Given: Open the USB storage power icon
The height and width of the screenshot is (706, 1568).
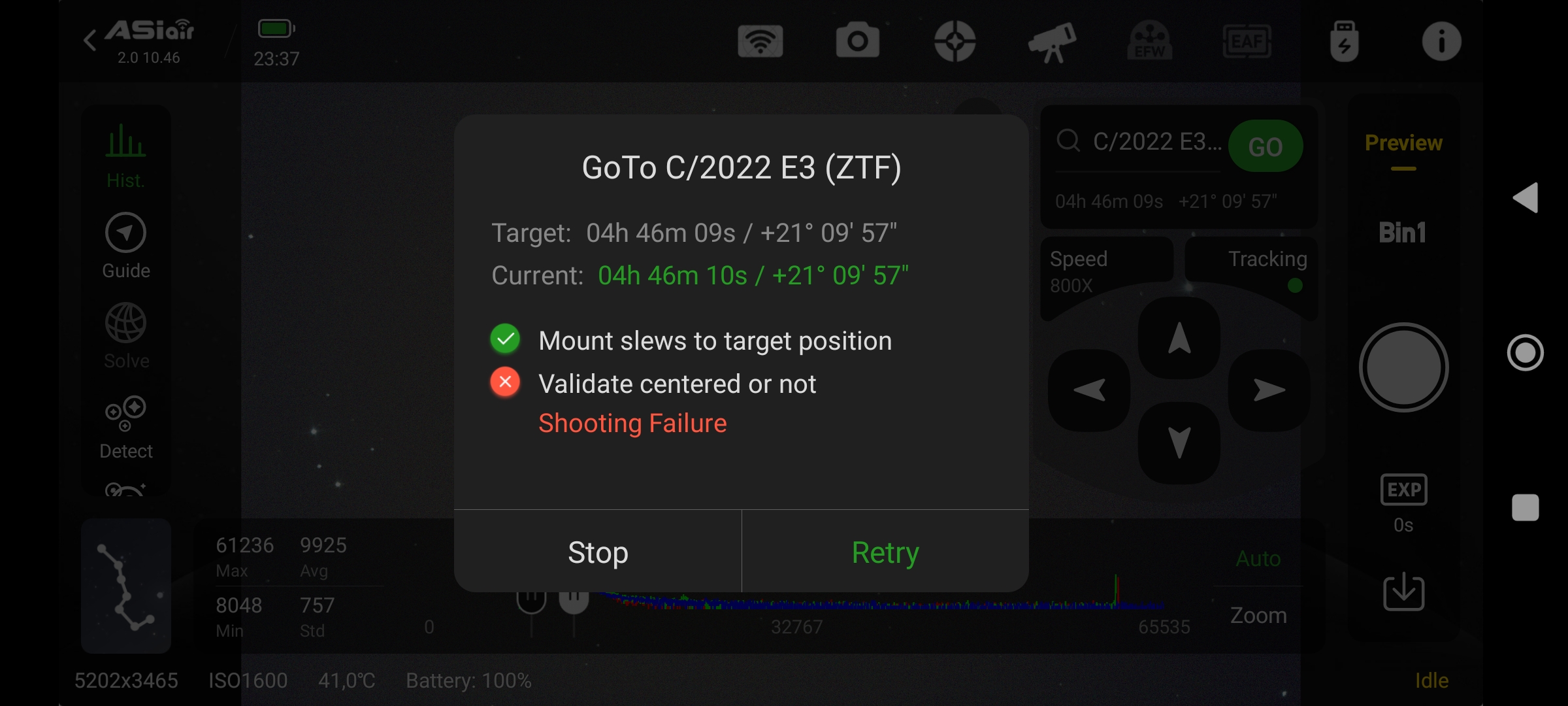Looking at the screenshot, I should pos(1344,42).
